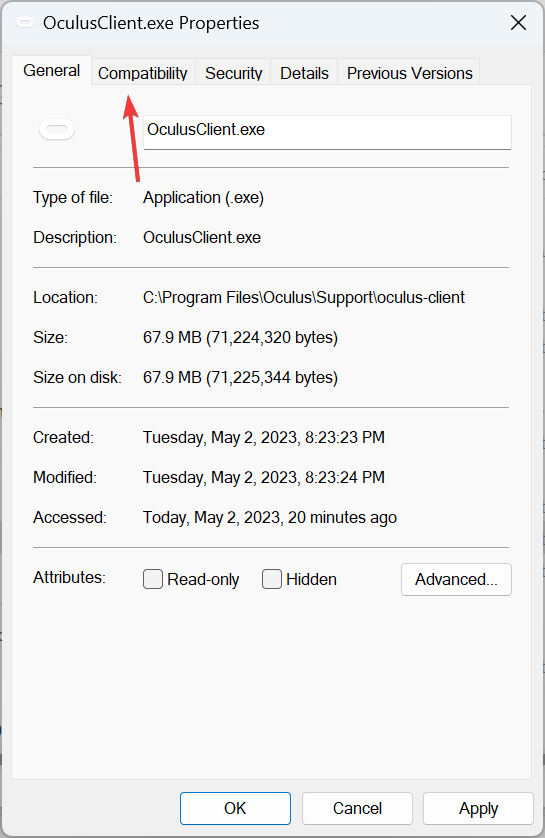Go to the Previous Versions tab
Image resolution: width=545 pixels, height=838 pixels.
(x=409, y=73)
